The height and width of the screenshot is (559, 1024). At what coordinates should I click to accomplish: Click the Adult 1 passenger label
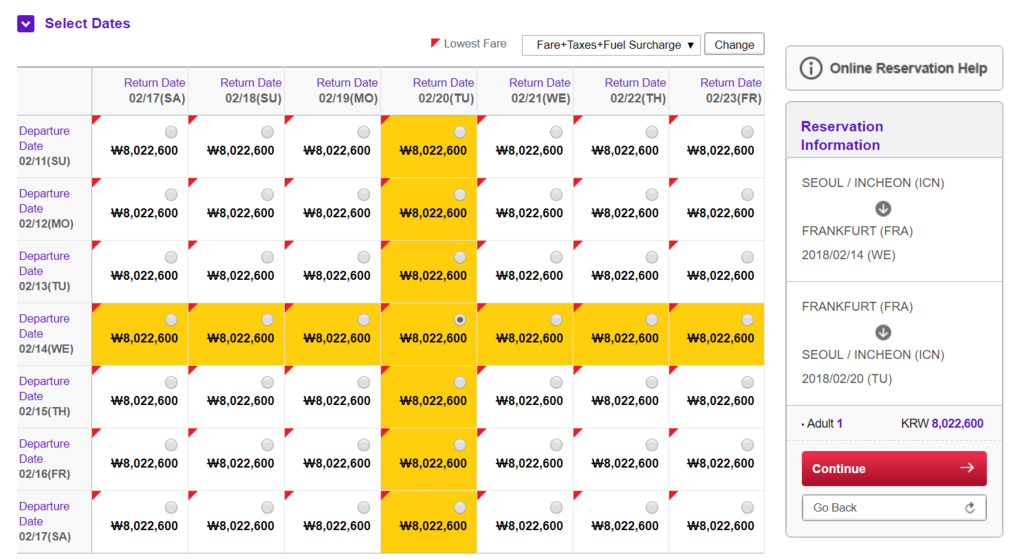pos(824,423)
